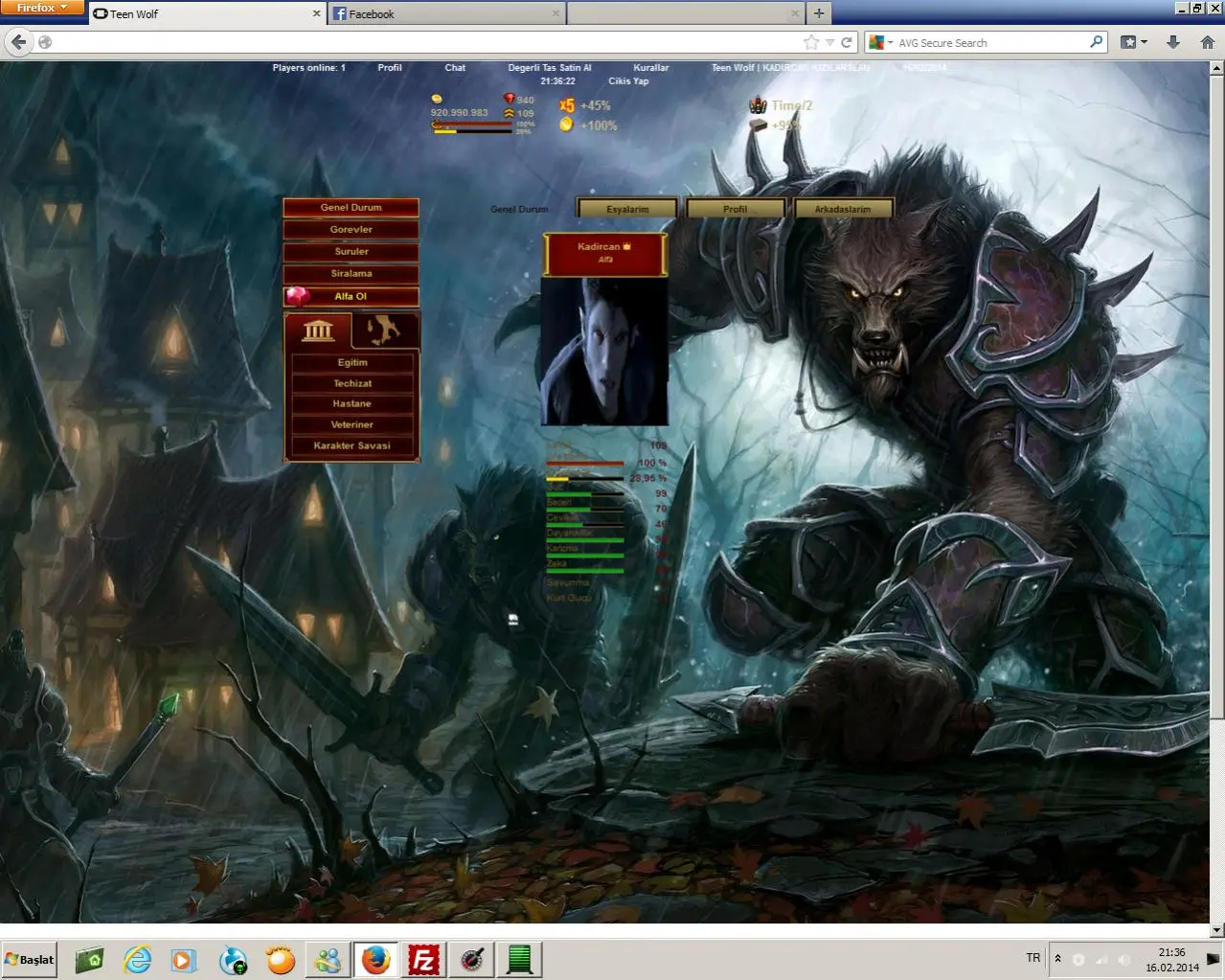Open the Arkadaslarim tab

click(x=843, y=209)
